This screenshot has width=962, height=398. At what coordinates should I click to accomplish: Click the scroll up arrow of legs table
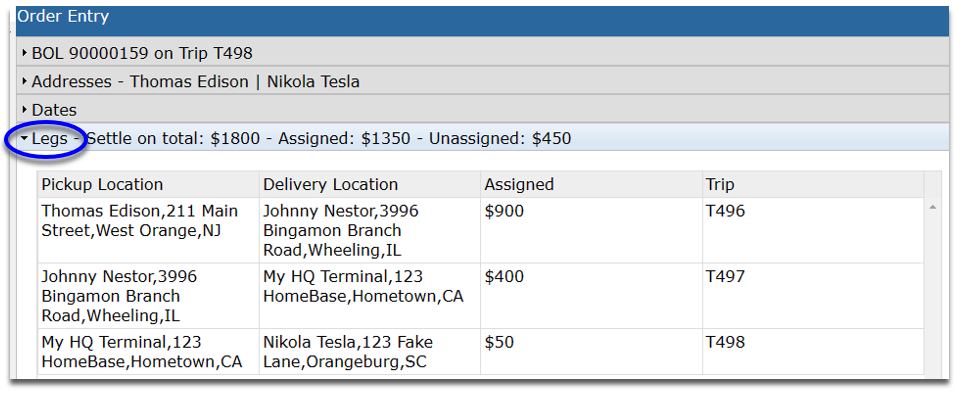coord(933,208)
